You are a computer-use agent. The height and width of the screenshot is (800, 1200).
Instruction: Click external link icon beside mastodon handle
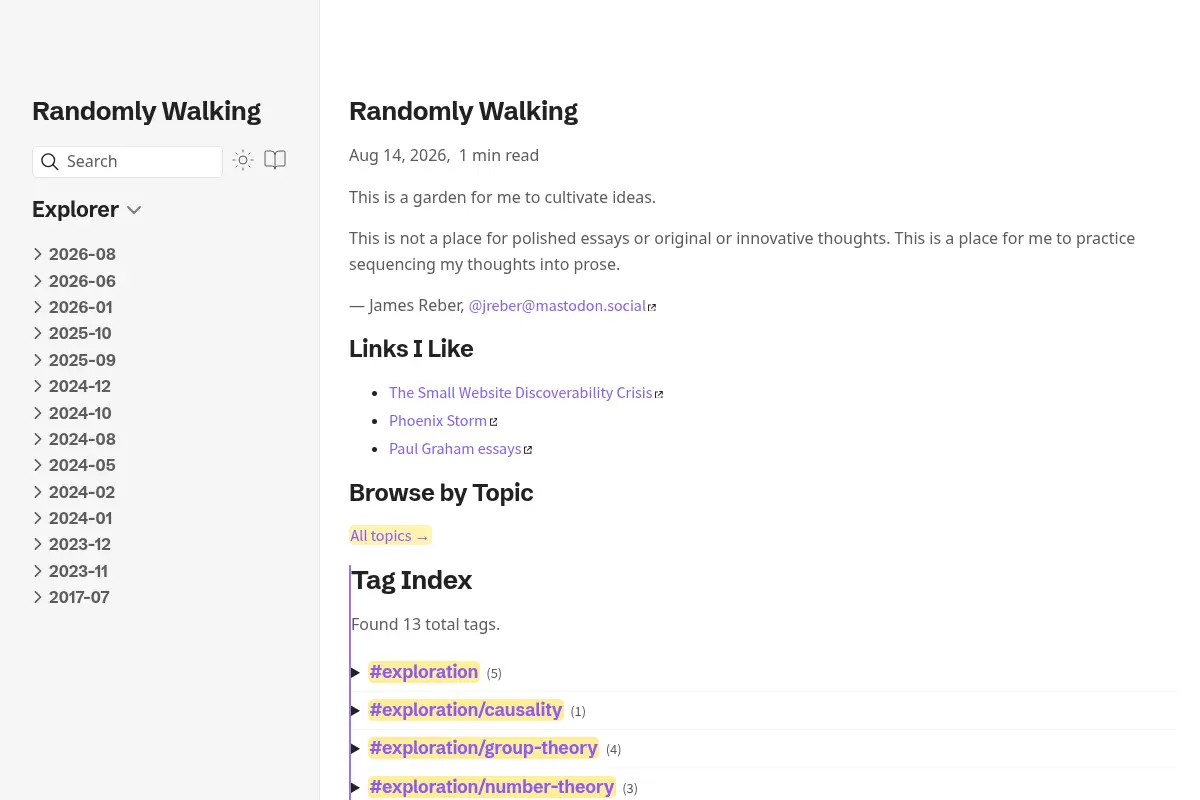[652, 307]
